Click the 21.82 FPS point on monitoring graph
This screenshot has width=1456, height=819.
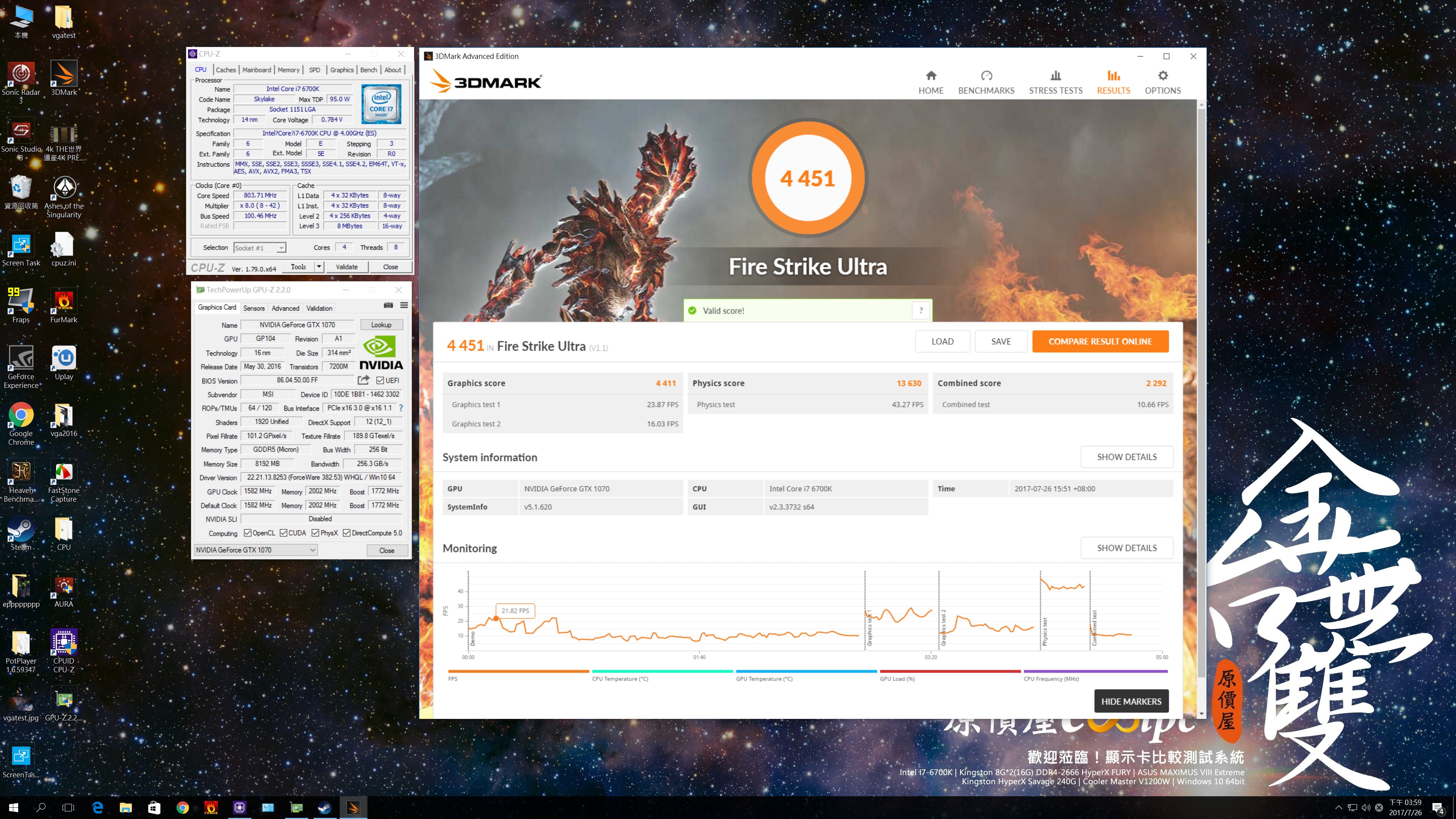(496, 619)
